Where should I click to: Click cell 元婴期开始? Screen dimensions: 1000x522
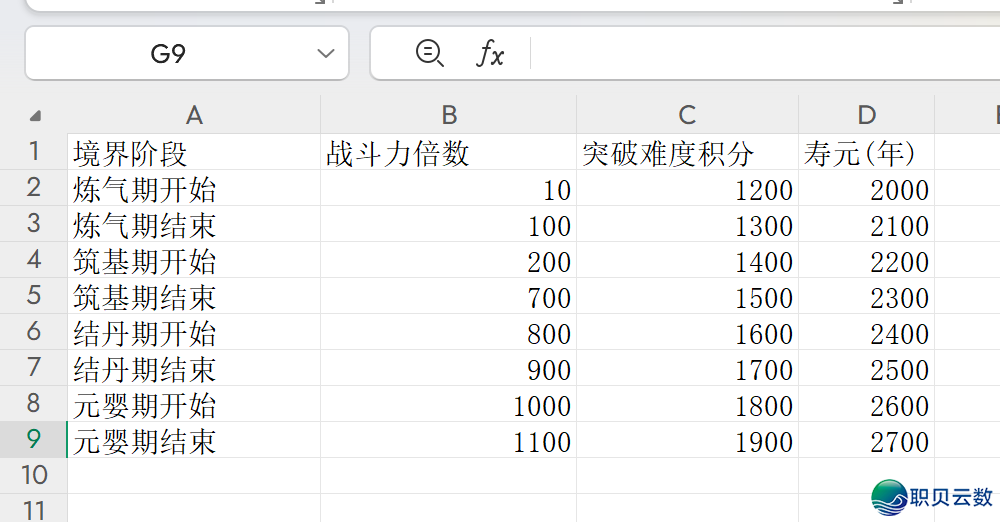click(194, 403)
